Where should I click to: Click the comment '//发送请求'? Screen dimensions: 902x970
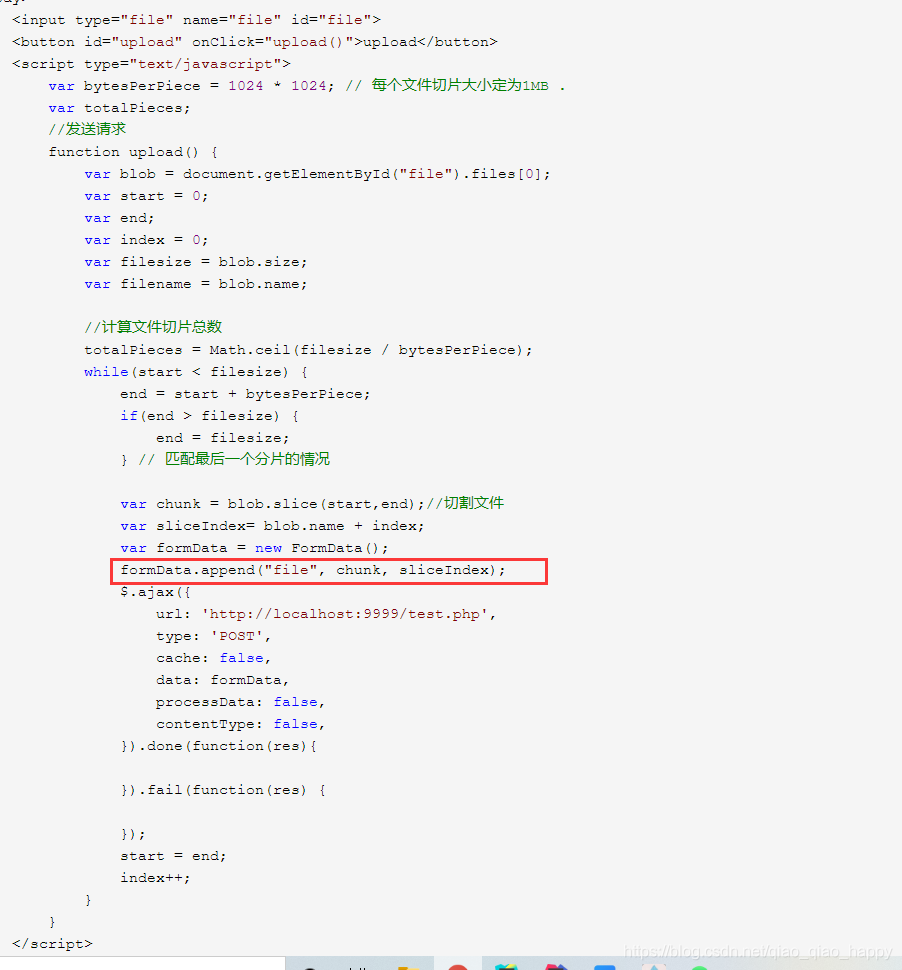pyautogui.click(x=87, y=129)
